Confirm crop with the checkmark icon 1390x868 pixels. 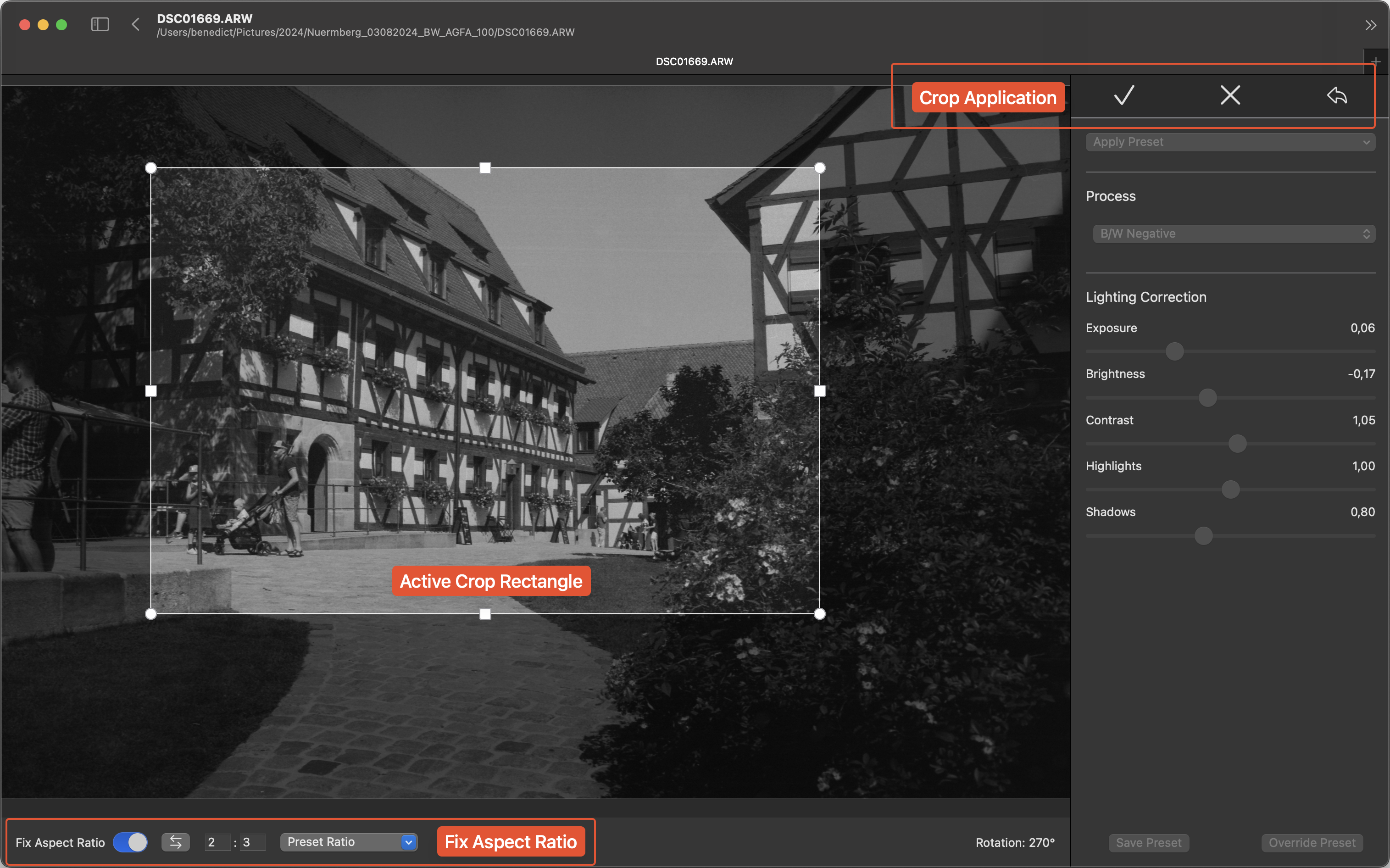coord(1124,95)
